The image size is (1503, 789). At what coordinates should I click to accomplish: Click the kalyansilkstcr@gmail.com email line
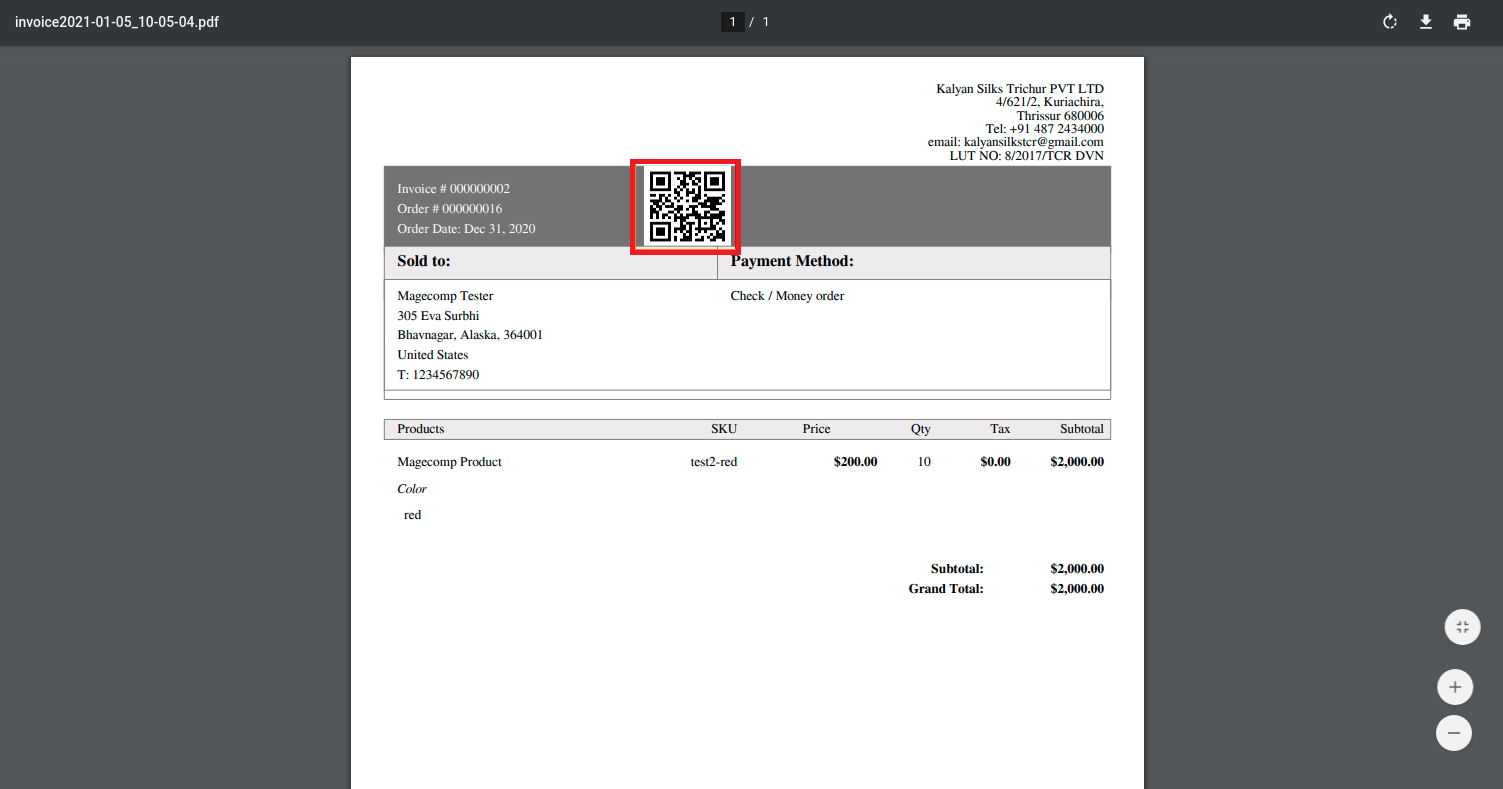click(1016, 142)
